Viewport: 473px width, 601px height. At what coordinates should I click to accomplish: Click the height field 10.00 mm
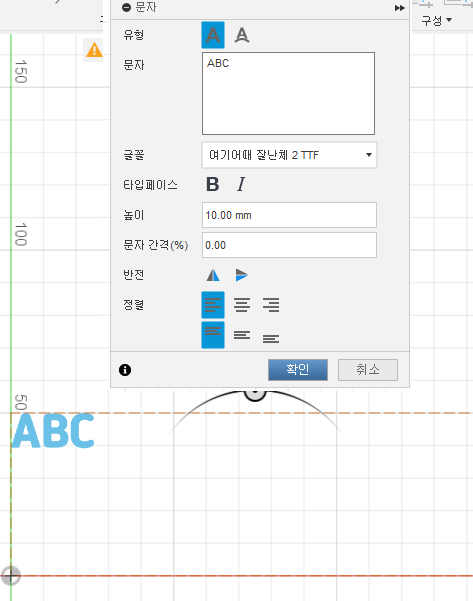(289, 215)
